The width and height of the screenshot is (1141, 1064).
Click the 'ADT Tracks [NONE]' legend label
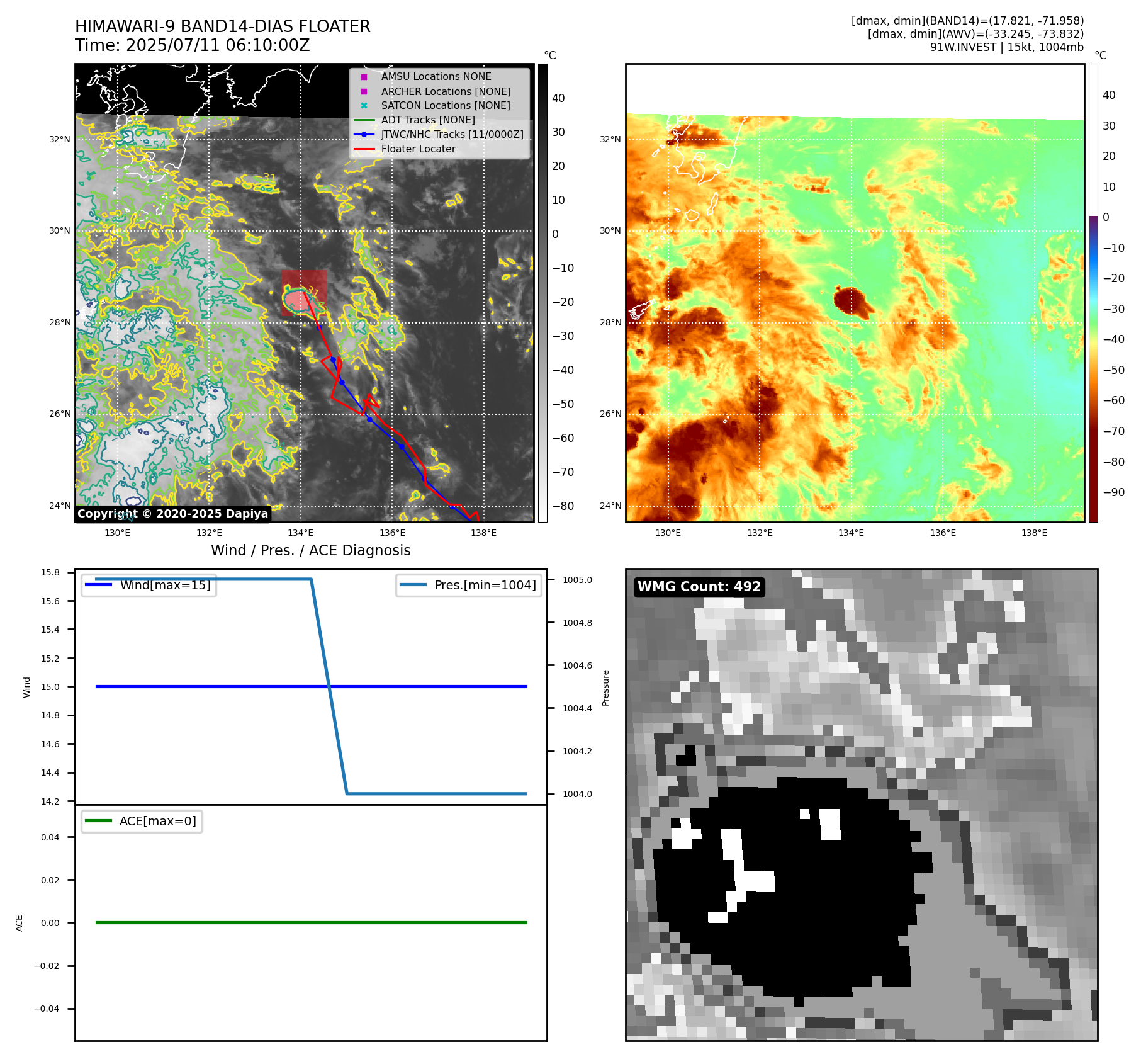point(428,120)
